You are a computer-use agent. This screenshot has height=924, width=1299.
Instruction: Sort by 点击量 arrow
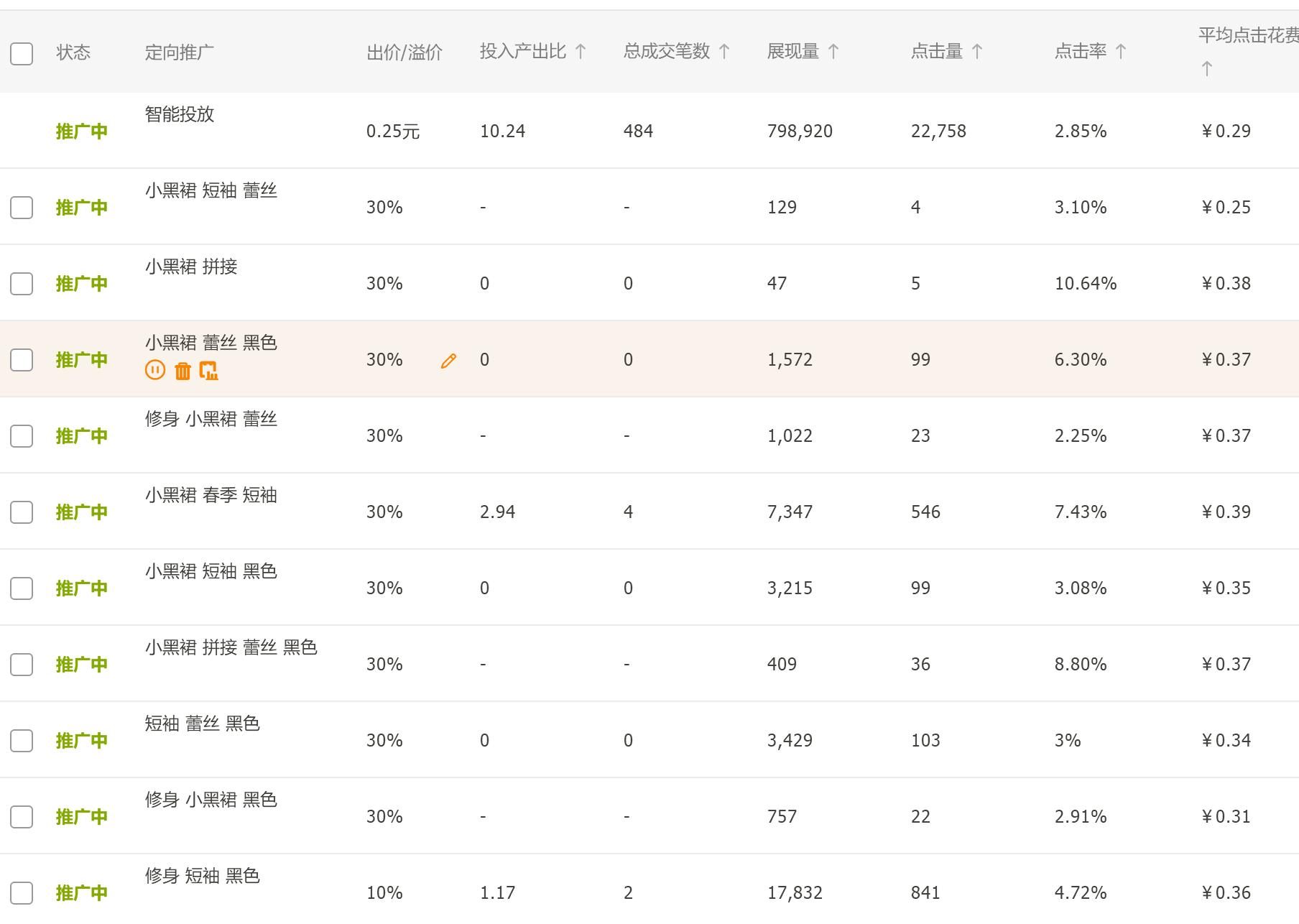click(977, 52)
